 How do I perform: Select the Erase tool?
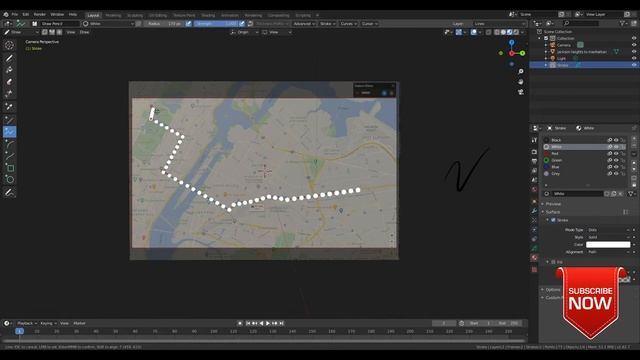(x=9, y=82)
